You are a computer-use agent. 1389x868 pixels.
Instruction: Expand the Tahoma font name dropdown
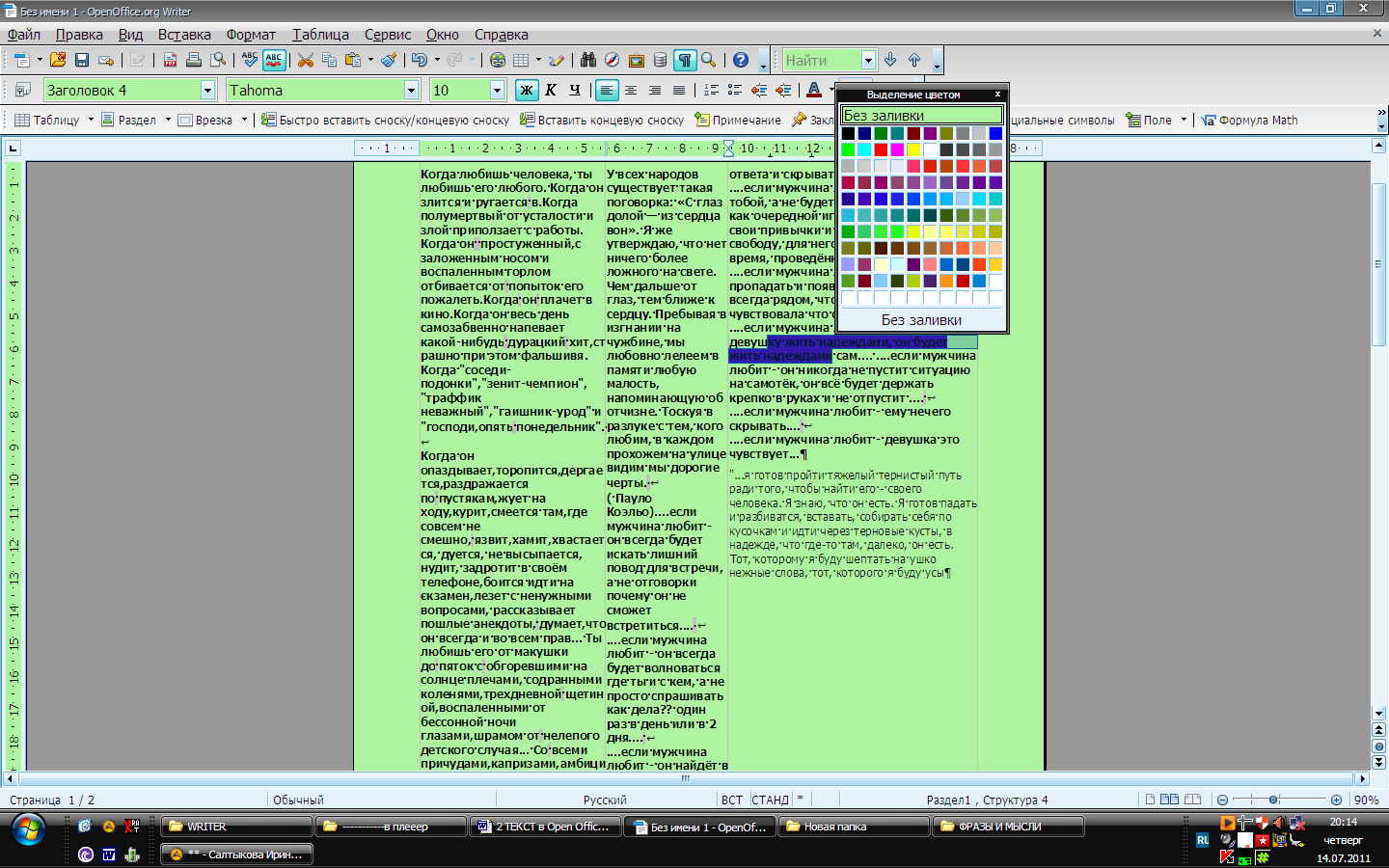411,90
